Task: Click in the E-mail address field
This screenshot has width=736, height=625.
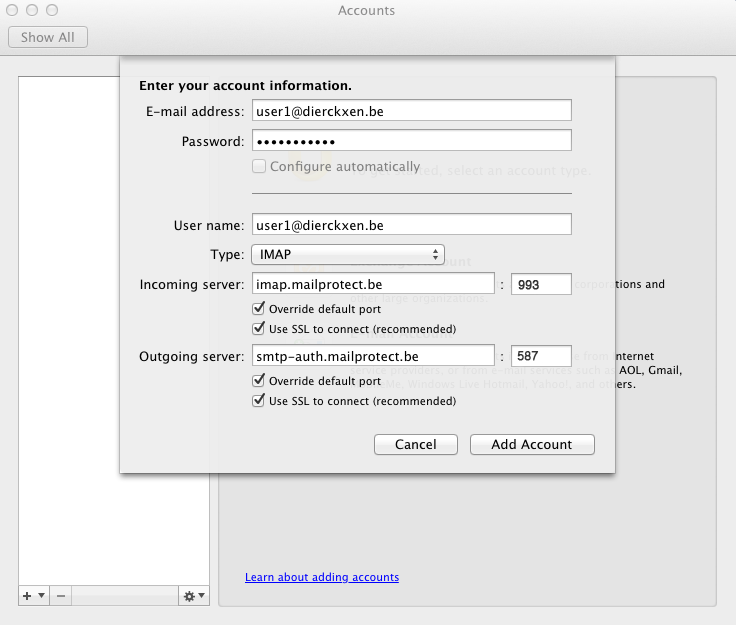Action: pyautogui.click(x=411, y=111)
